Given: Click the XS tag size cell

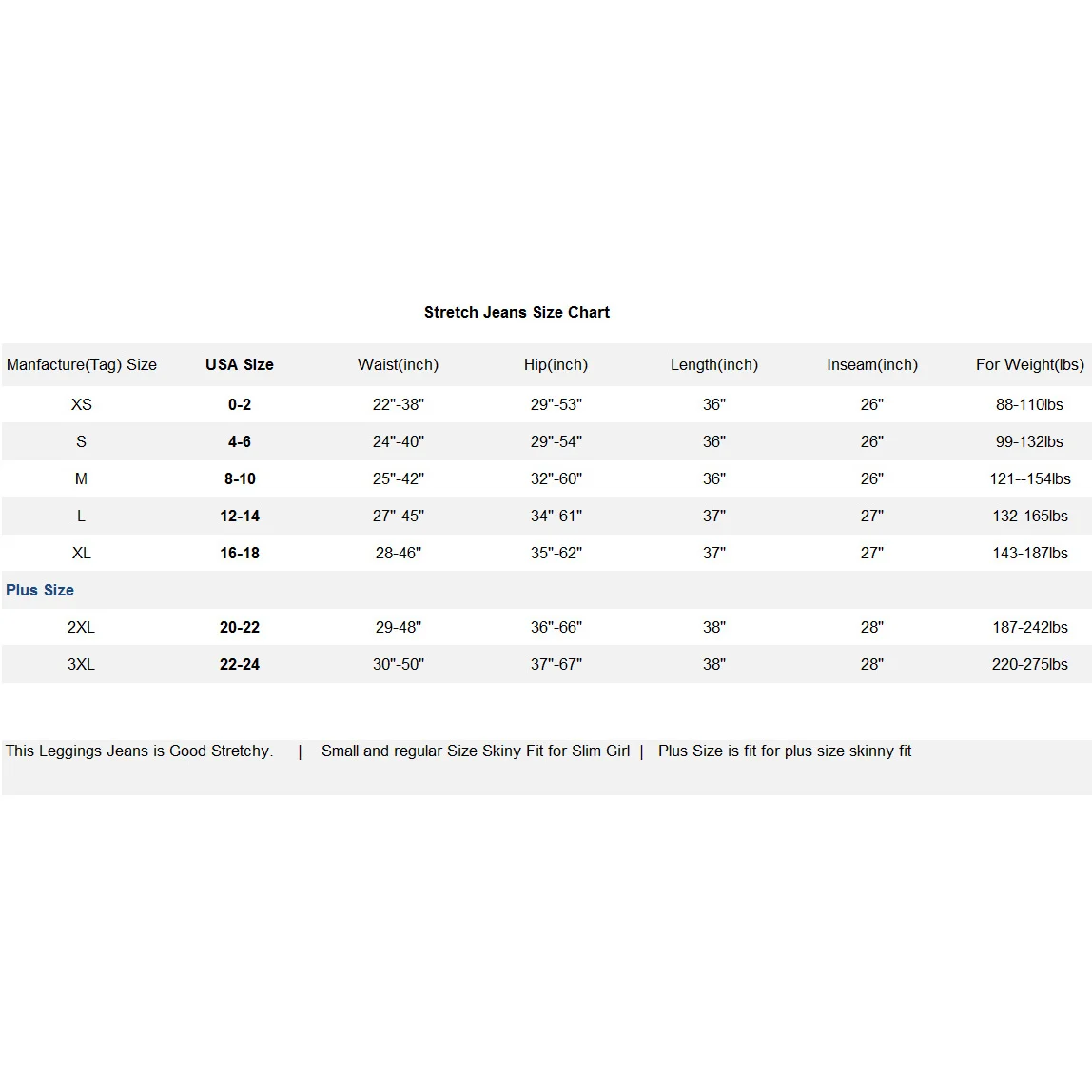Looking at the screenshot, I should pyautogui.click(x=82, y=405).
